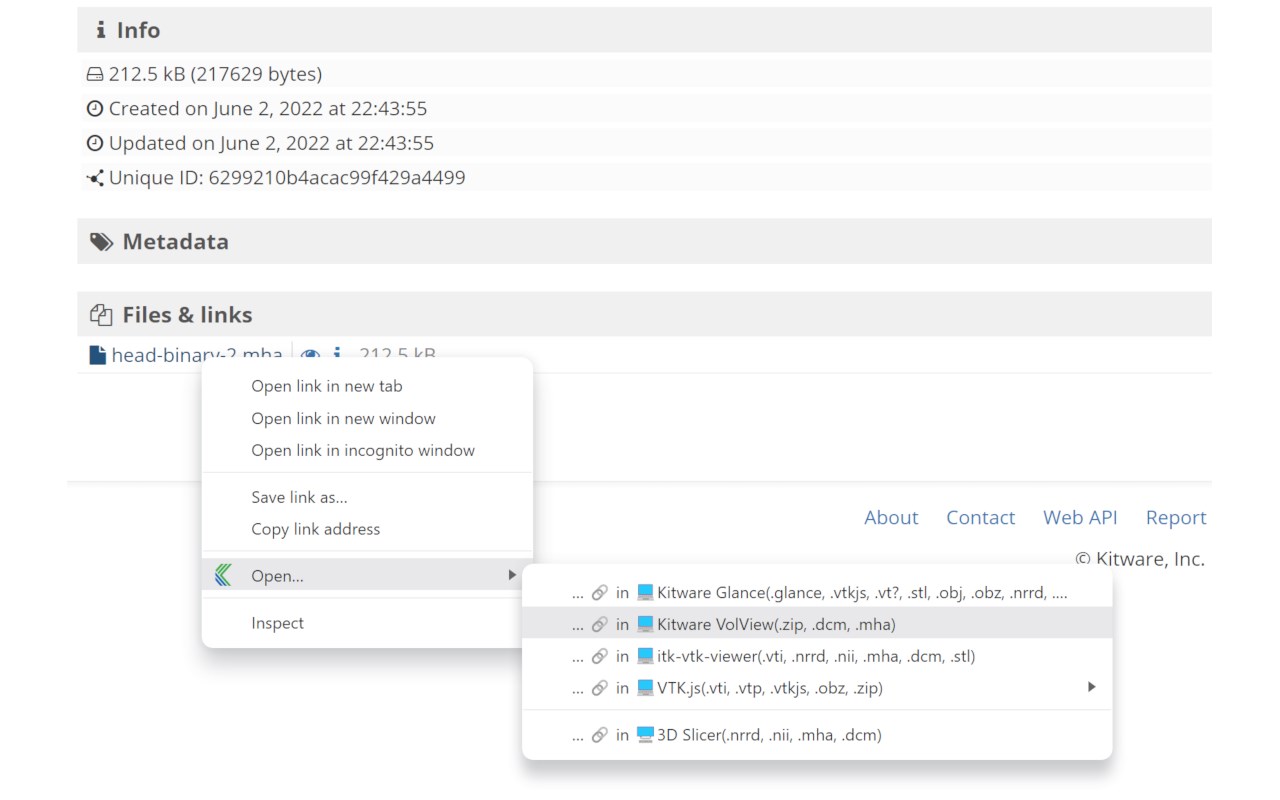1280x800 pixels.
Task: Click the share icon beside Unique ID
Action: click(x=95, y=178)
